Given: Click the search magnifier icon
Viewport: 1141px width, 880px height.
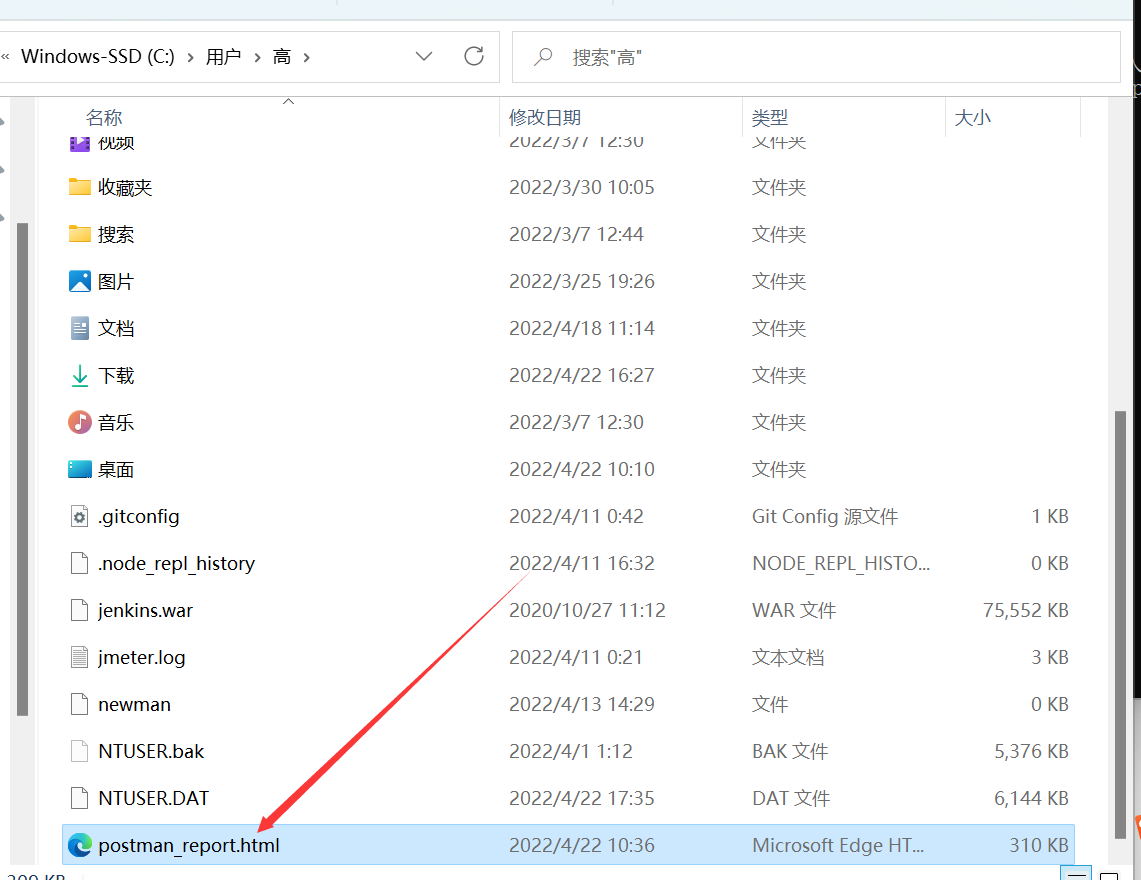Looking at the screenshot, I should [x=543, y=57].
